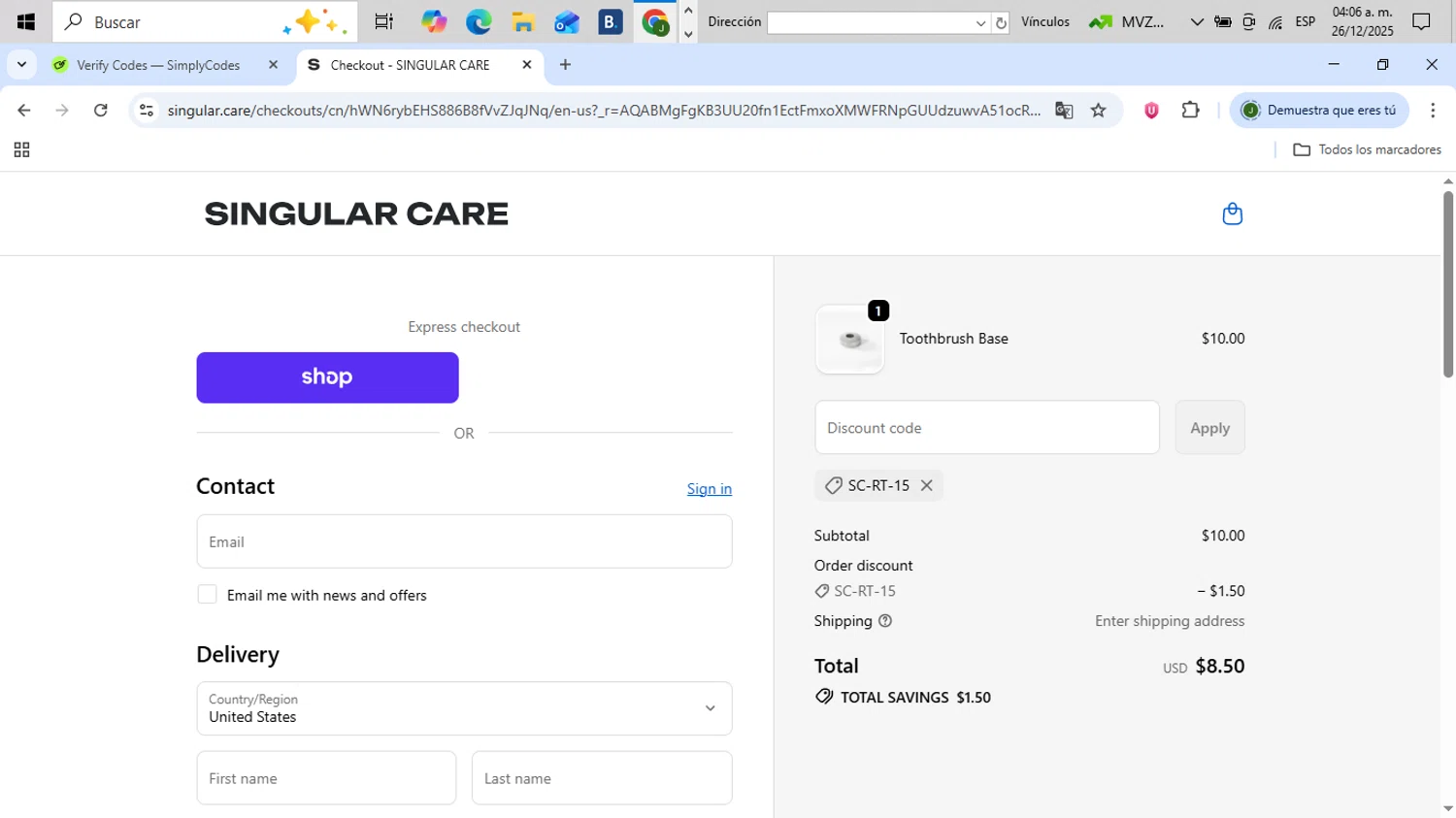Click the Demuestra que eres tú profile button

(1319, 111)
